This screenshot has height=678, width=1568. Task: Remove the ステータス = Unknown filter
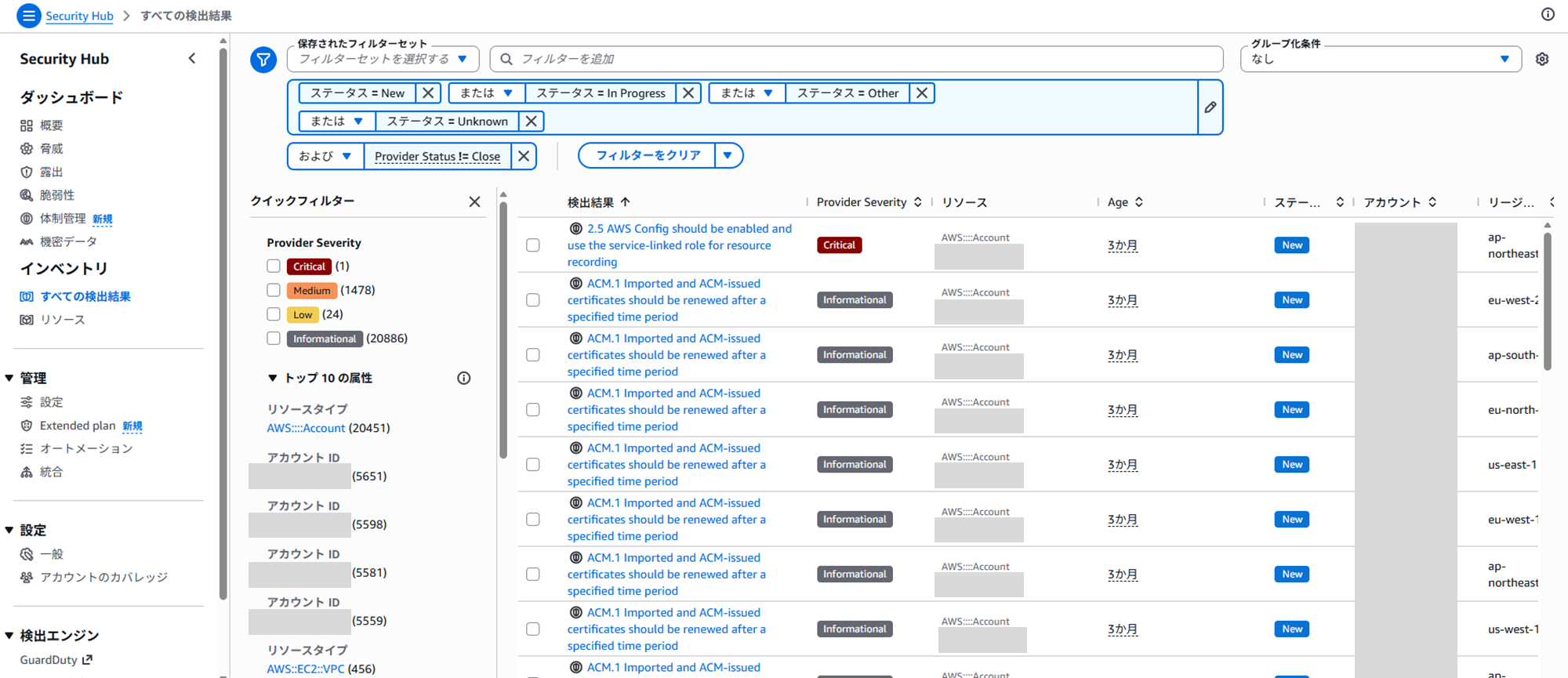[532, 121]
